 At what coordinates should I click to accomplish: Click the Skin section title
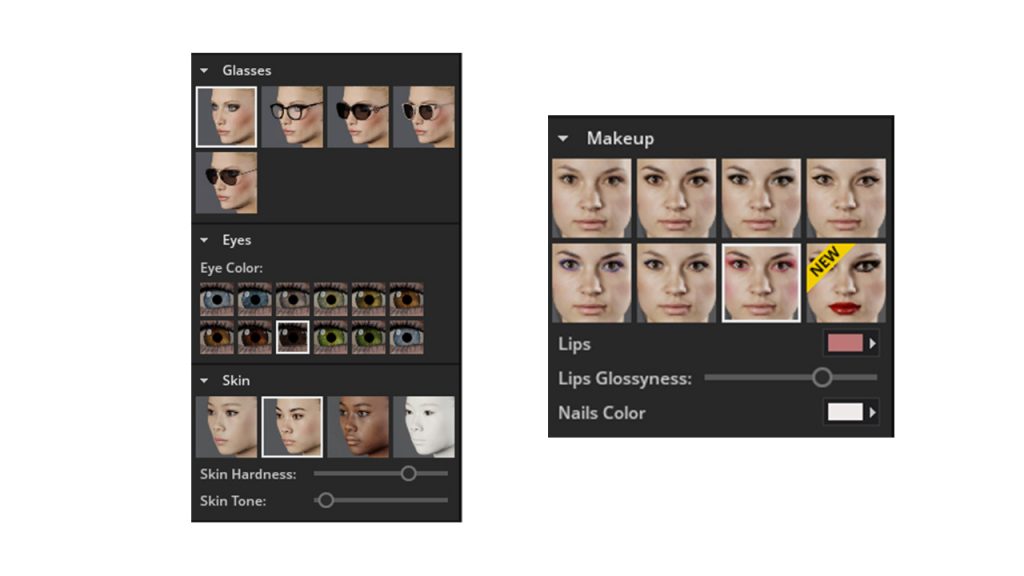[x=236, y=381]
